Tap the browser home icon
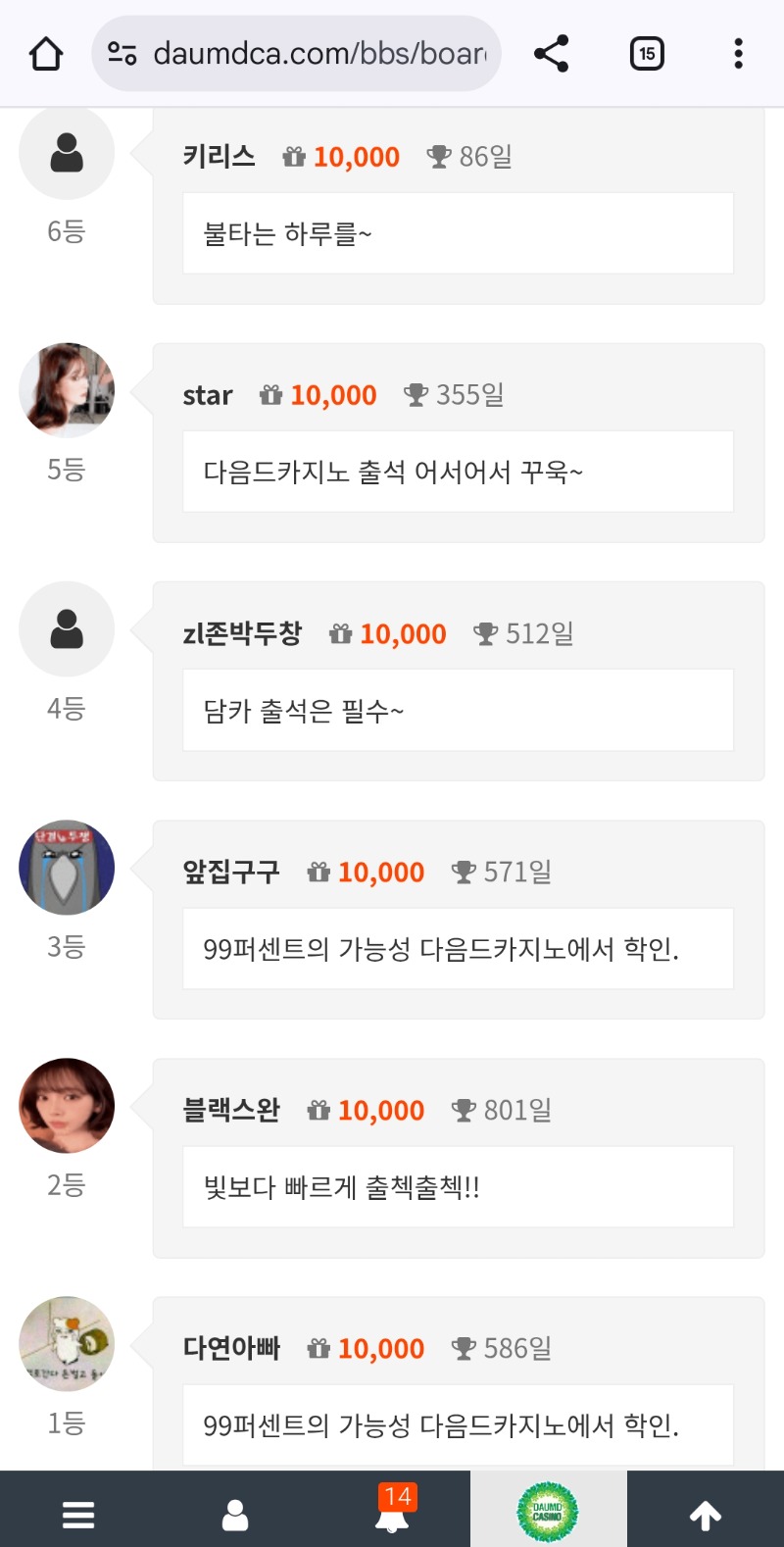The width and height of the screenshot is (784, 1547). (x=46, y=54)
